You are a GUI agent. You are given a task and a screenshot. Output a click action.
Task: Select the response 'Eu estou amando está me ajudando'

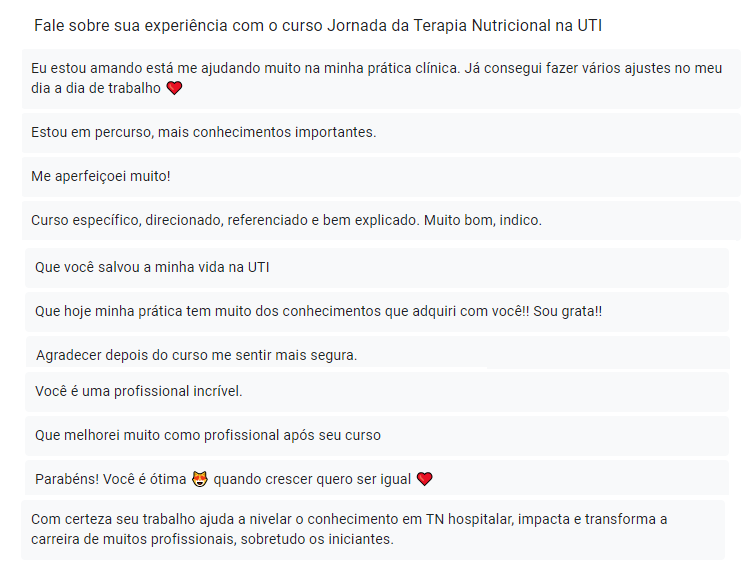click(381, 79)
